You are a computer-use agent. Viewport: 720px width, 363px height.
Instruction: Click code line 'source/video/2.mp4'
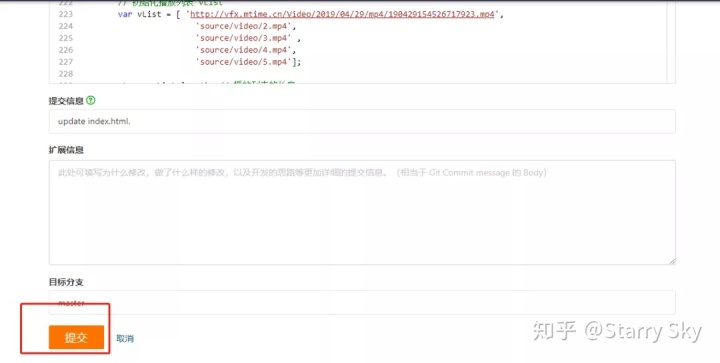pos(246,26)
